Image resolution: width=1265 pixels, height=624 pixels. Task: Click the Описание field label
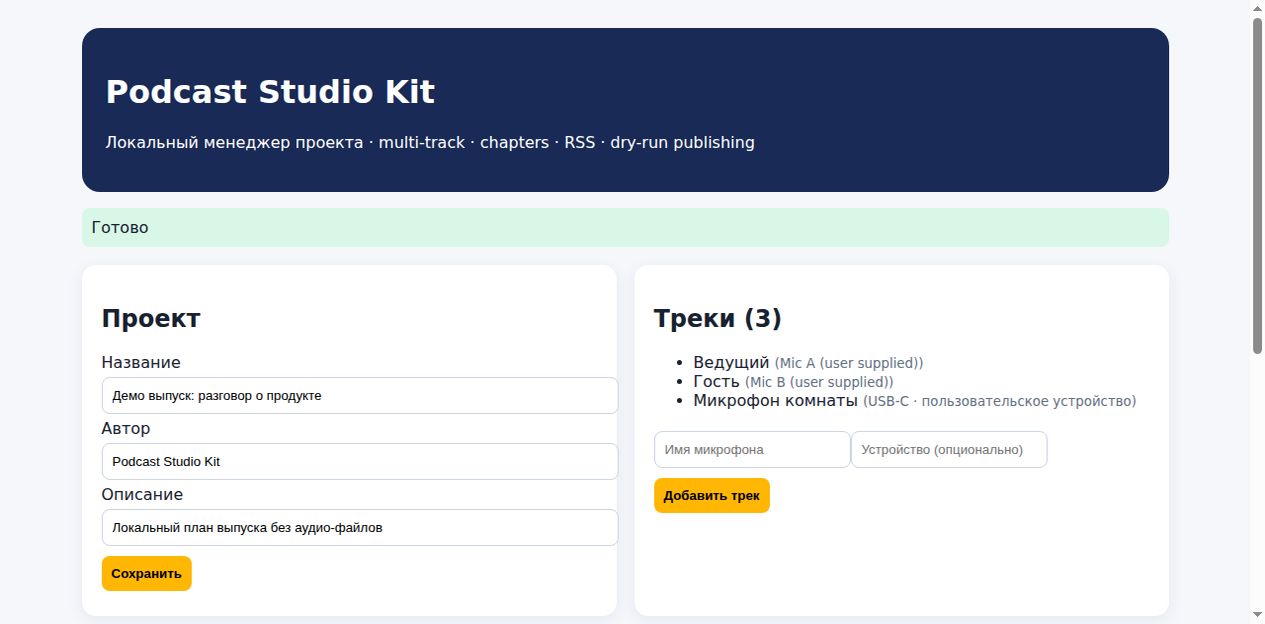142,494
